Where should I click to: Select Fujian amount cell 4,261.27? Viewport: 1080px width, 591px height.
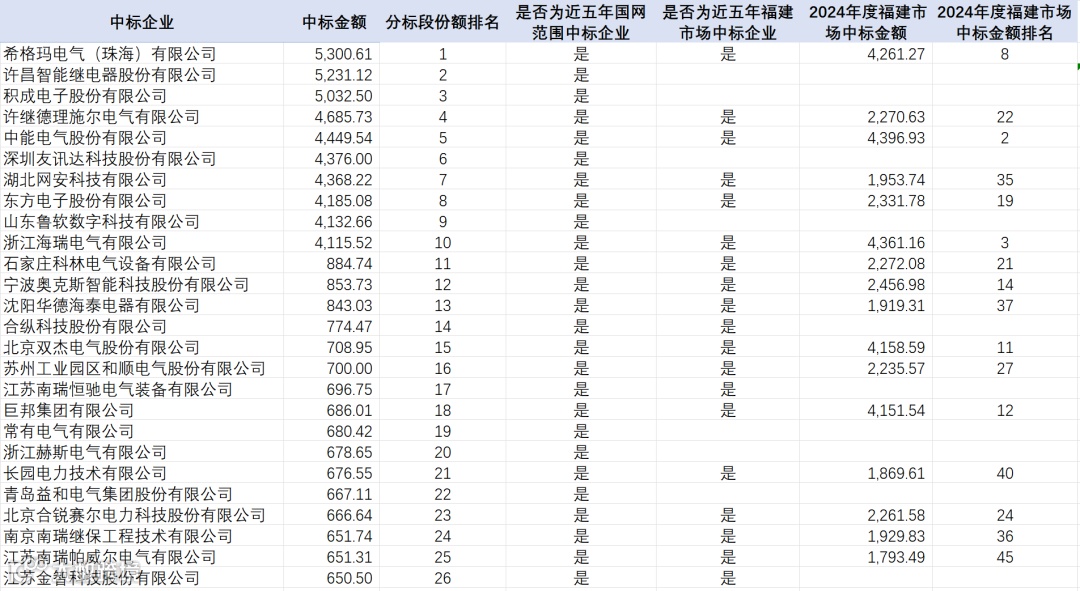[x=866, y=54]
